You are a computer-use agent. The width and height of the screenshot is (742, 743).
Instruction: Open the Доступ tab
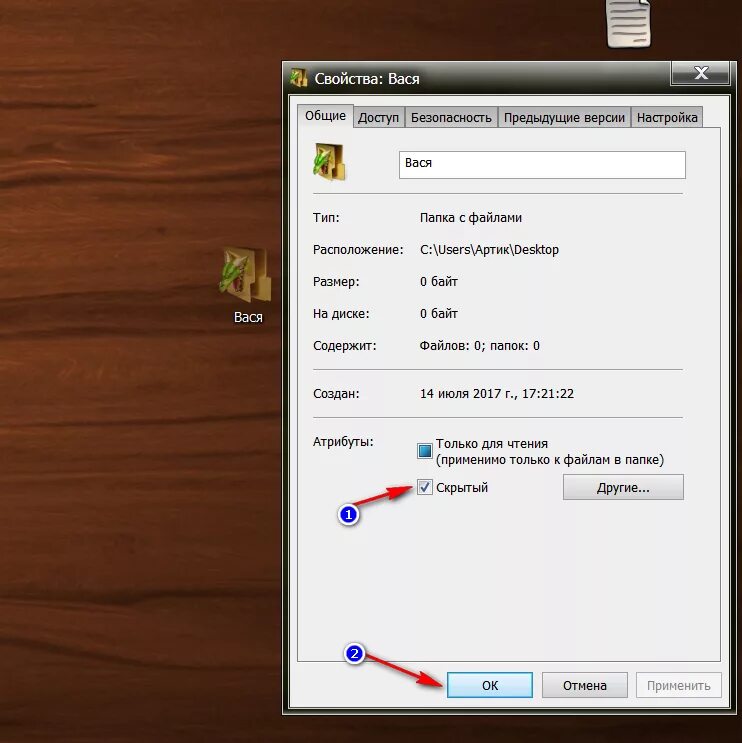tap(378, 118)
